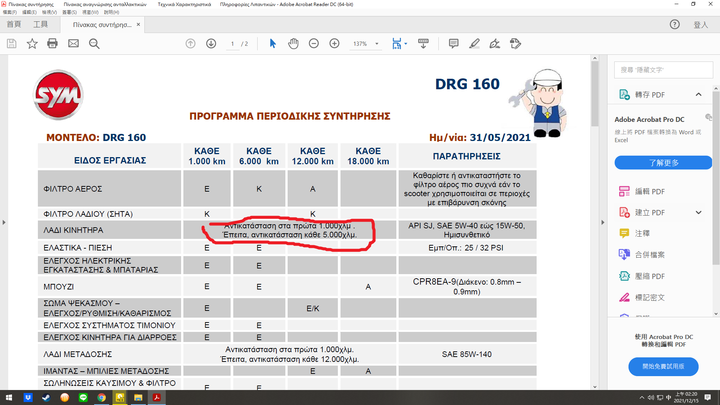The height and width of the screenshot is (405, 720).
Task: Open 合併檔案 combine files tool
Action: coord(650,254)
